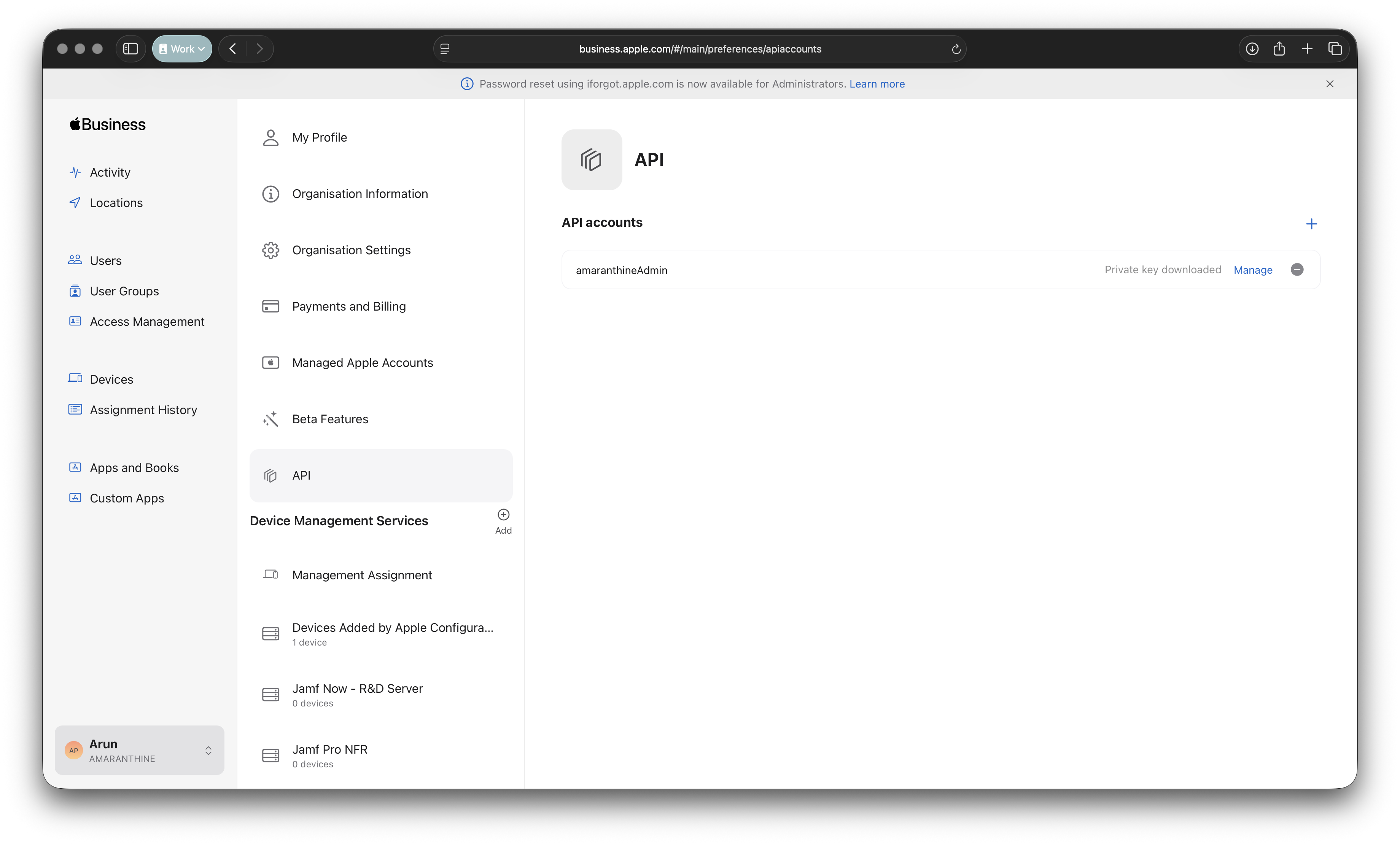Open Jamf Now - R&D Server
Screen dimensions: 1400x845
(381, 695)
